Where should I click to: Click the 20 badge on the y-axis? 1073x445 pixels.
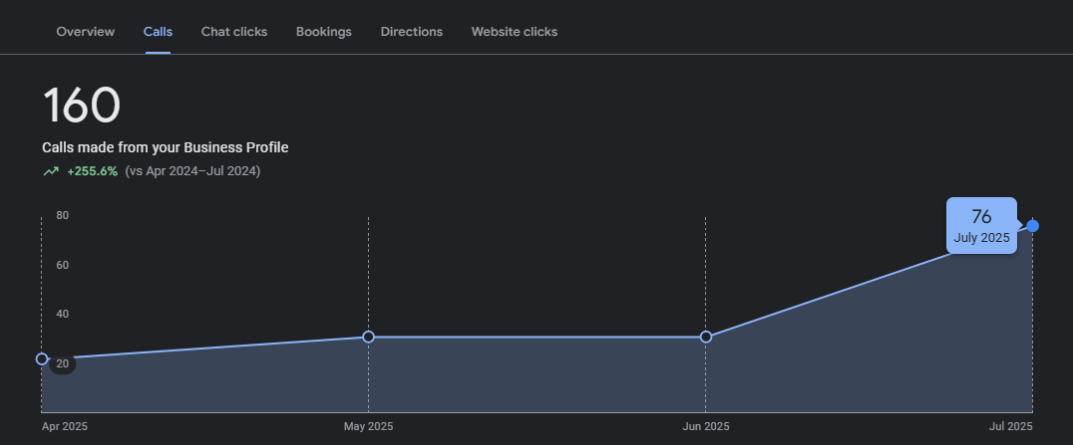coord(62,363)
